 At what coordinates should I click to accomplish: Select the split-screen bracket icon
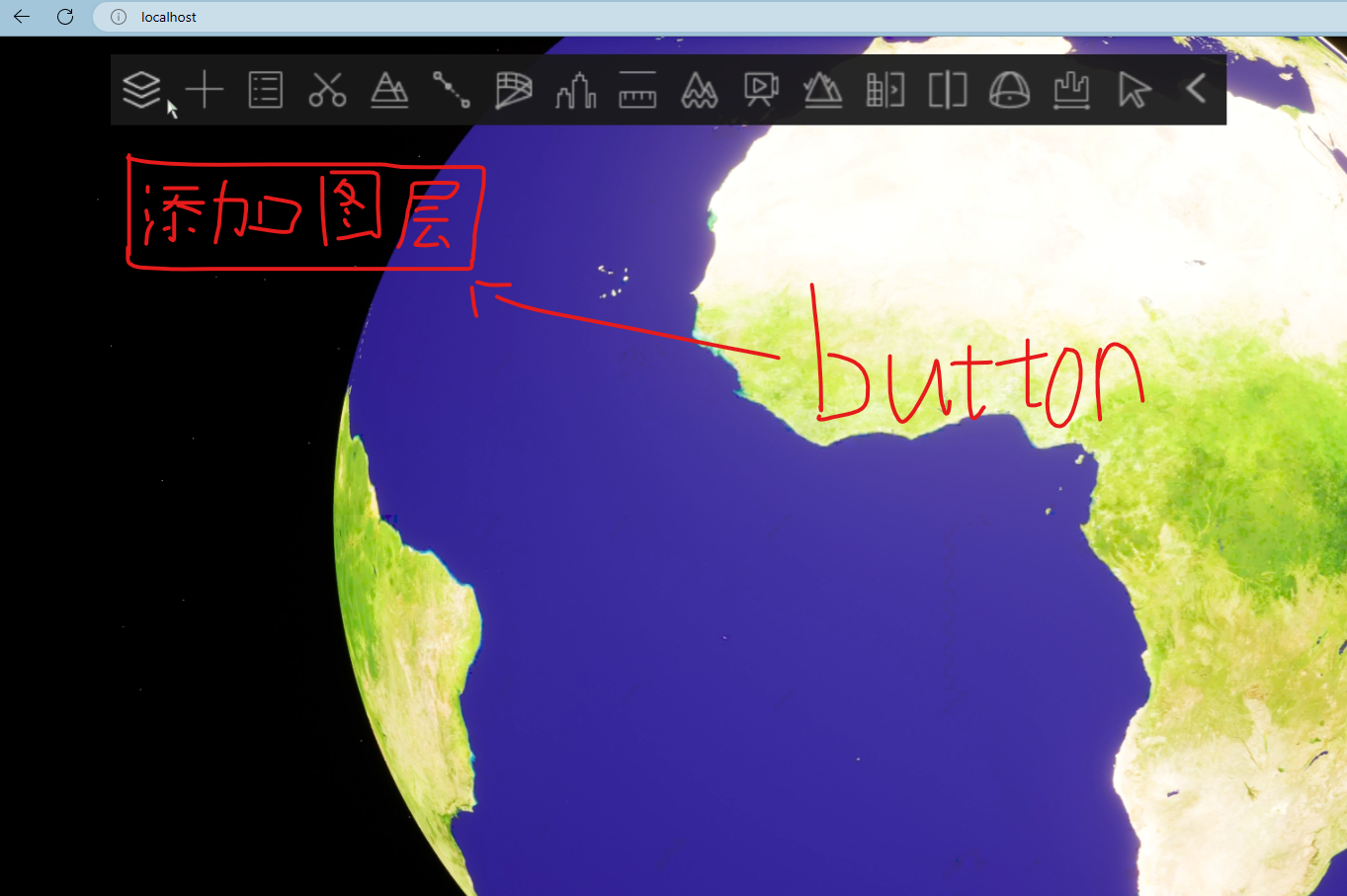coord(948,90)
